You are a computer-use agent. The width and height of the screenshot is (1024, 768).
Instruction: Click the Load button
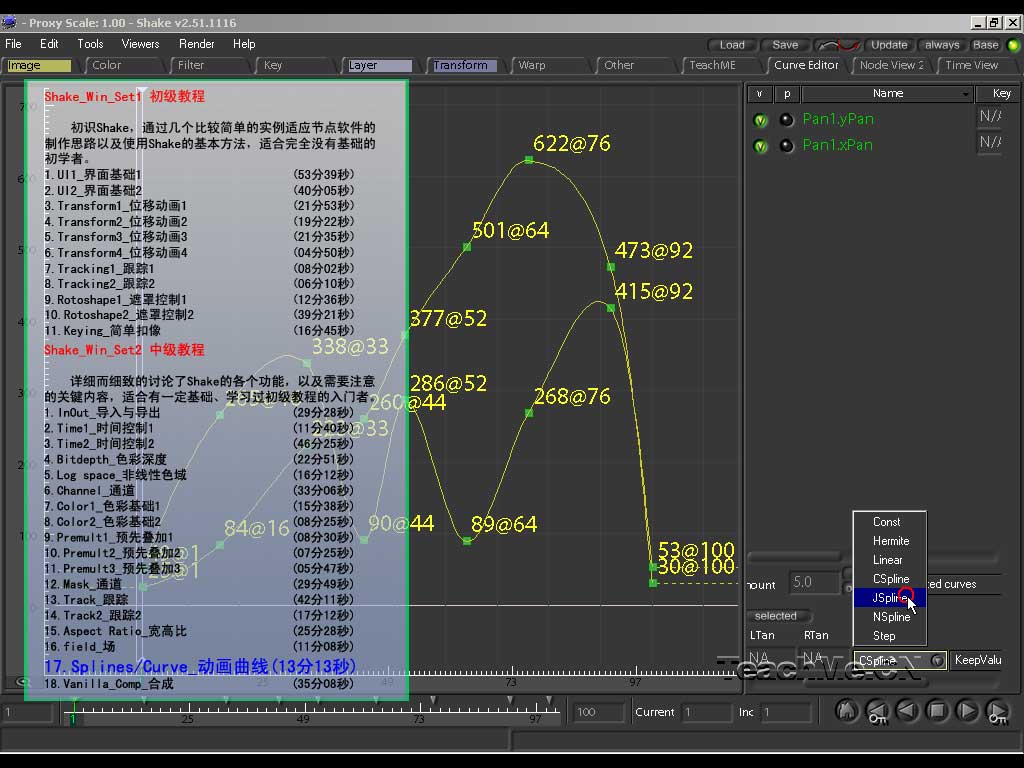pos(732,45)
